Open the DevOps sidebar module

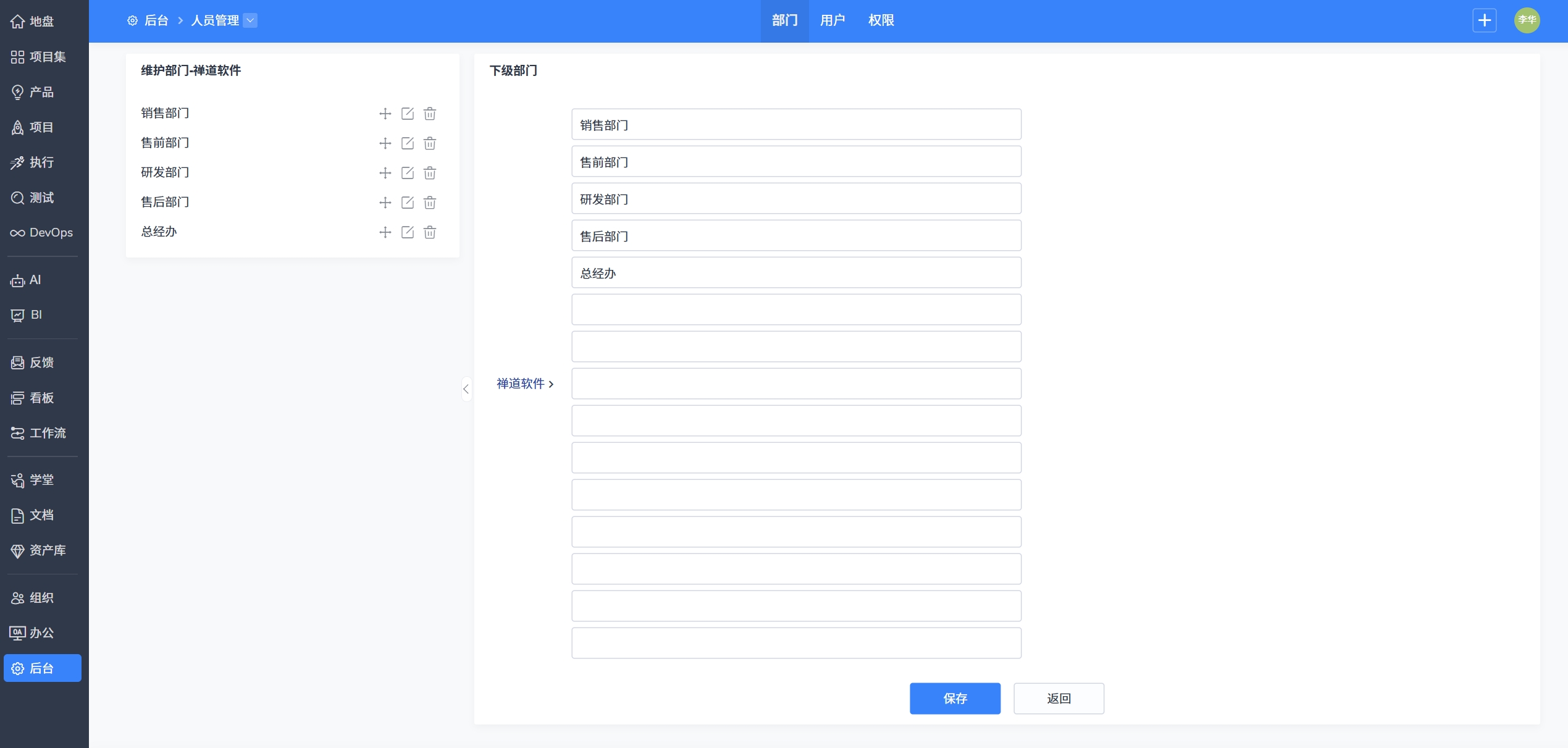tap(42, 233)
